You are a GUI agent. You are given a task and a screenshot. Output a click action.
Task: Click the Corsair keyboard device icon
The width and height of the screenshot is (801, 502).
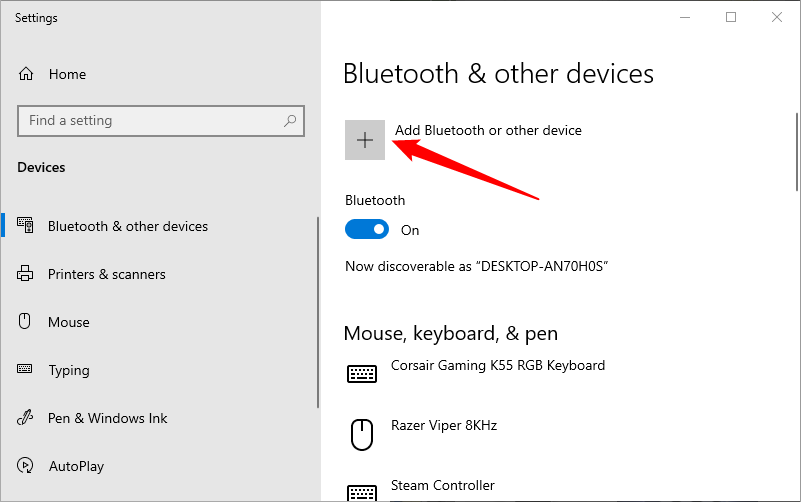point(361,373)
